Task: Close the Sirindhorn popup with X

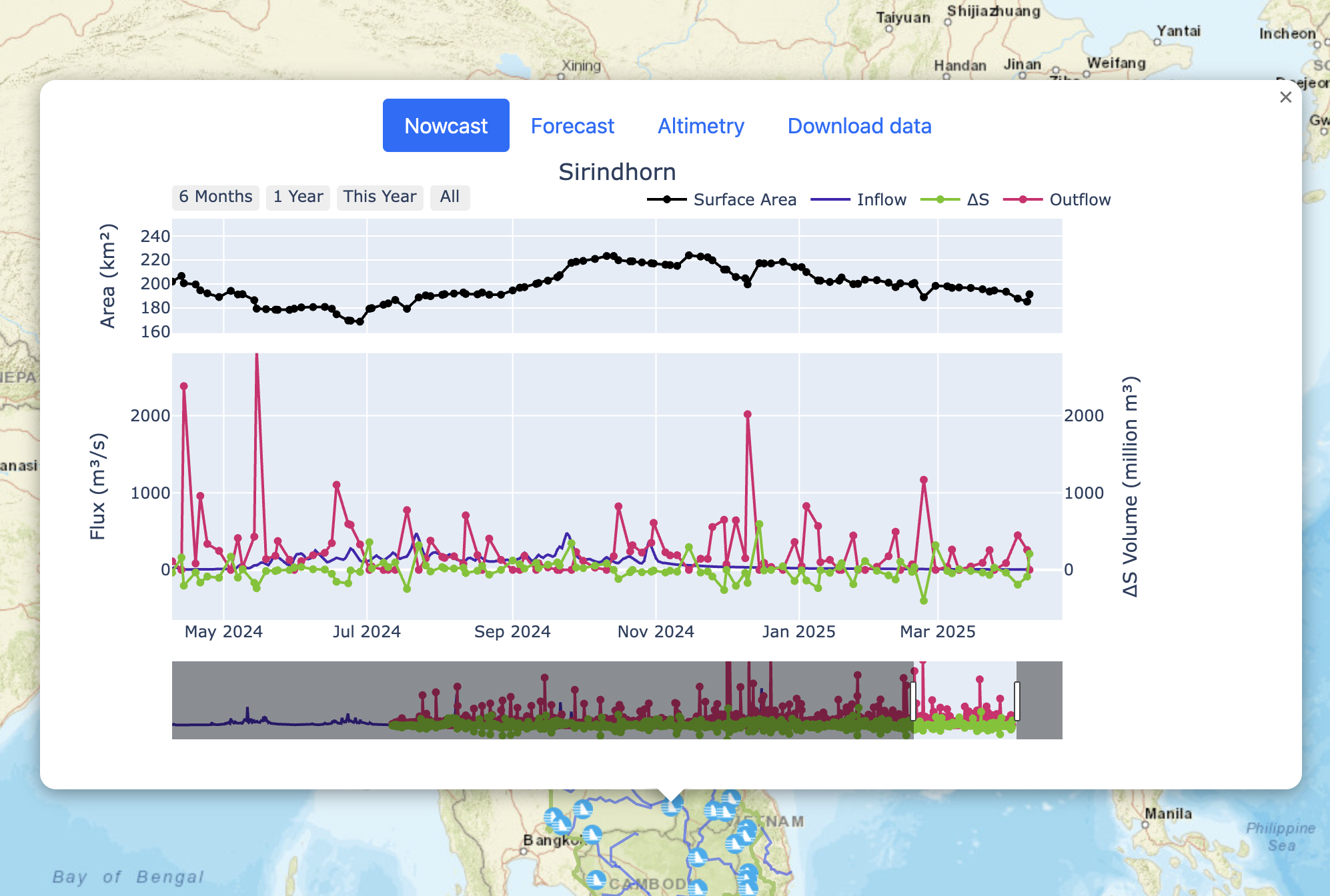Action: [x=1285, y=97]
